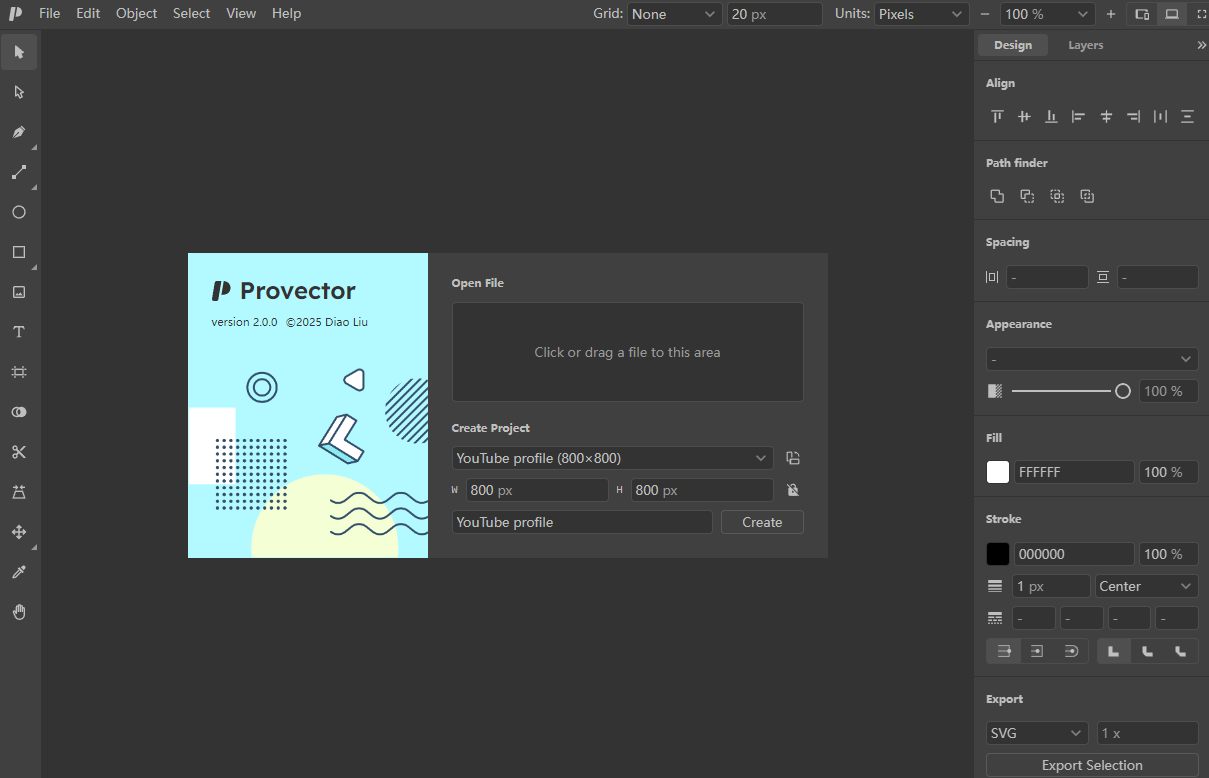Select the Hand pan tool
Image resolution: width=1209 pixels, height=778 pixels.
point(19,612)
